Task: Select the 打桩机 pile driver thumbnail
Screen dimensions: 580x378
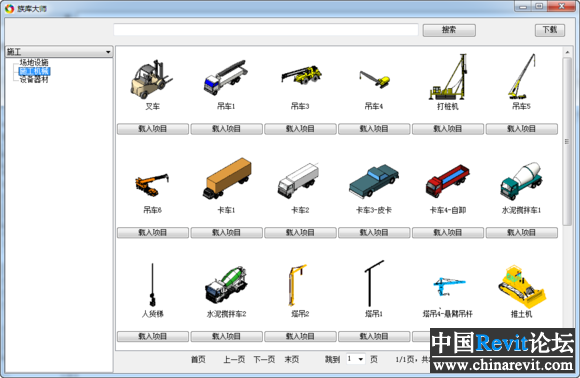Action: 448,77
